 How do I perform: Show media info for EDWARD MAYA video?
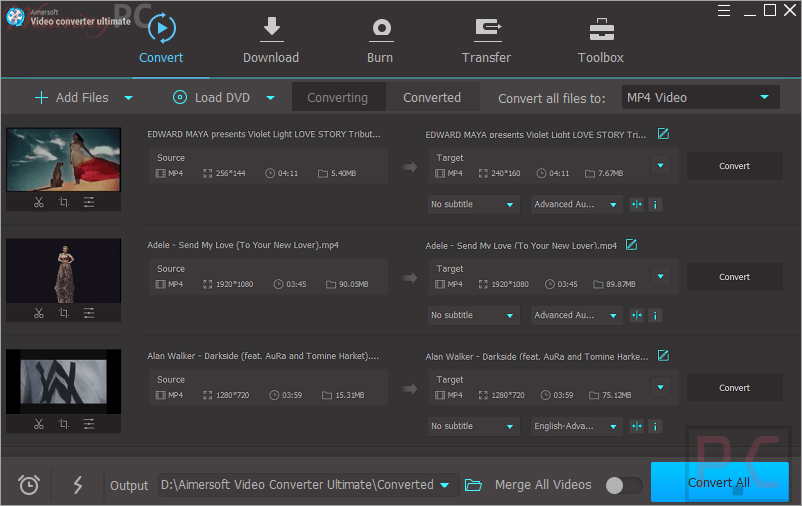click(x=655, y=205)
